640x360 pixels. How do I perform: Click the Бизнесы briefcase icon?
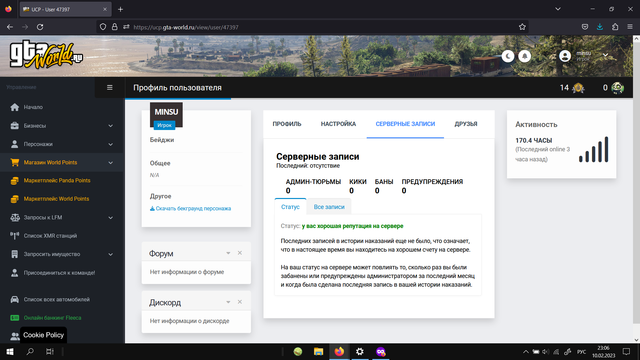(x=15, y=126)
